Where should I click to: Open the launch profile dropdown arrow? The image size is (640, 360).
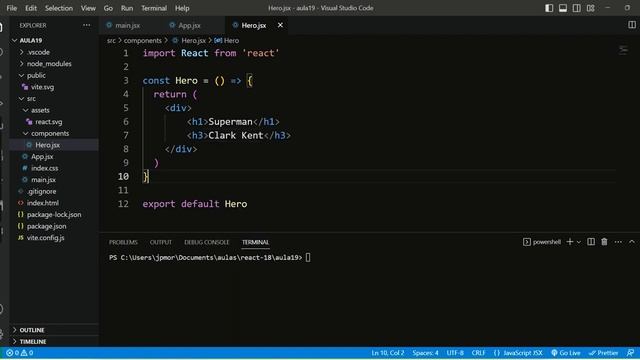[579, 242]
